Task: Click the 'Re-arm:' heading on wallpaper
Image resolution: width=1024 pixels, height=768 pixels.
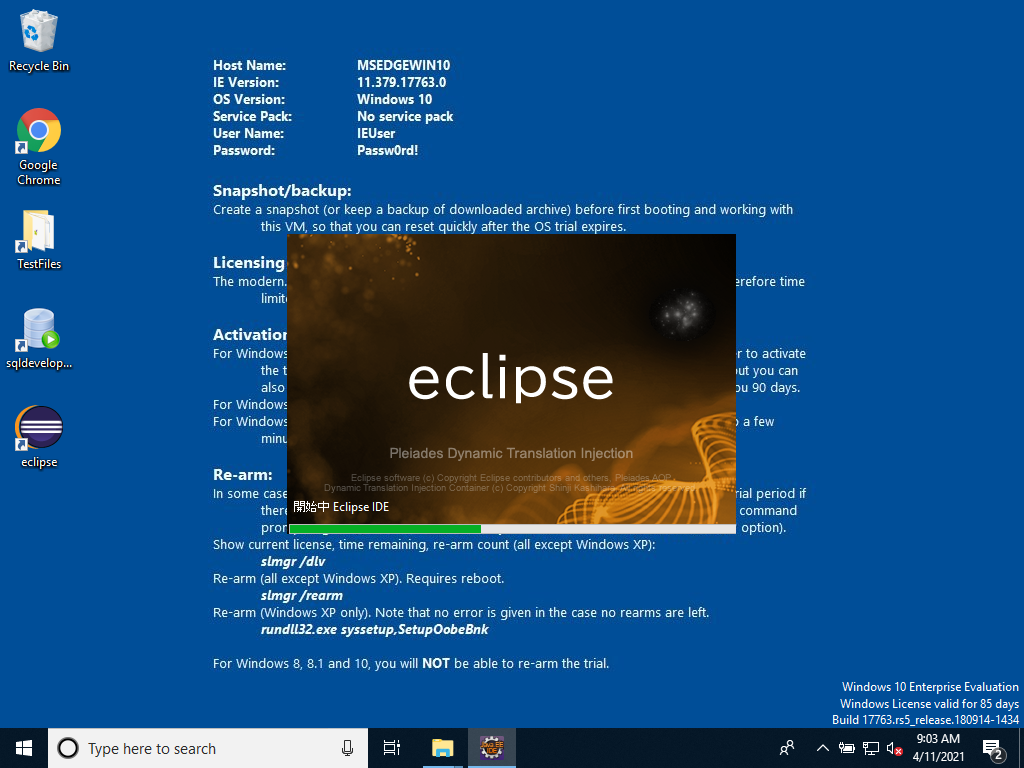Action: (x=242, y=475)
